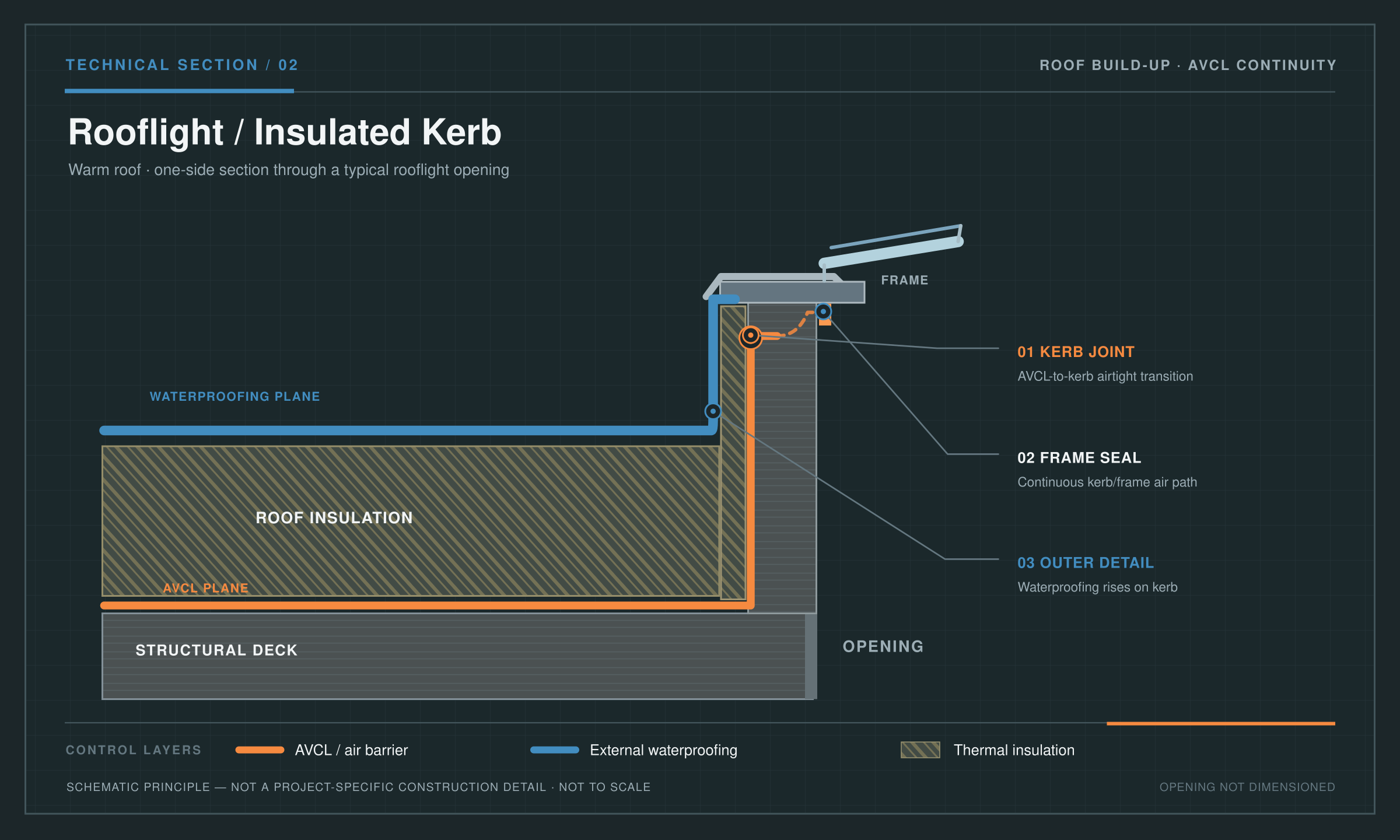Viewport: 1400px width, 840px height.
Task: Select the blue External waterproofing legend swatch
Action: (555, 750)
